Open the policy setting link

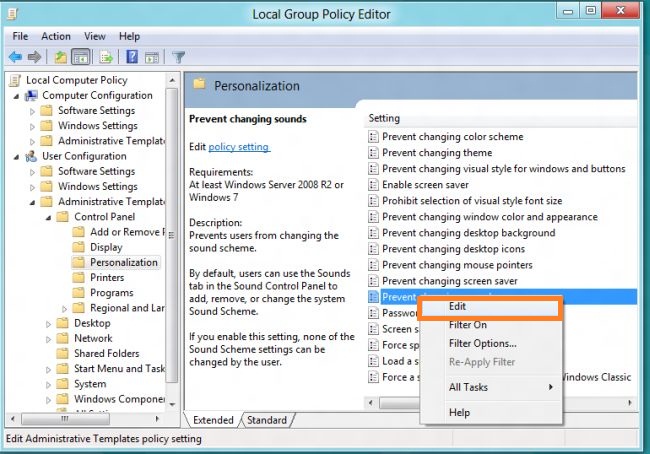click(x=239, y=147)
